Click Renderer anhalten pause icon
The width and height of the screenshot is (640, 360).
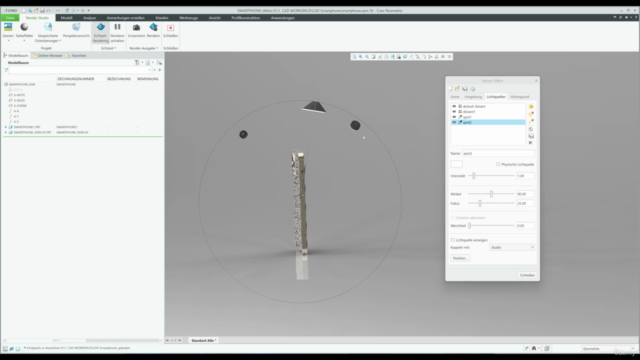(117, 27)
